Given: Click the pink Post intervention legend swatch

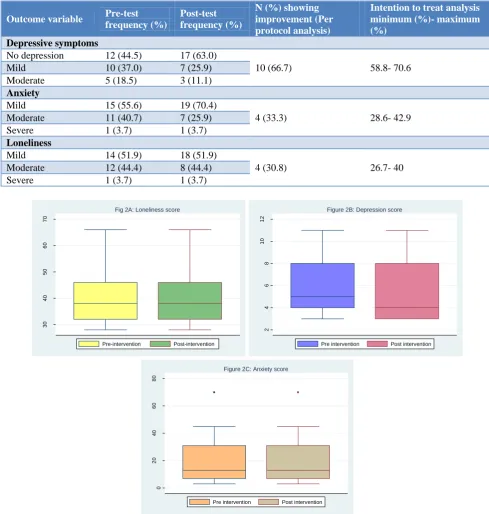Looking at the screenshot, I should click(377, 344).
